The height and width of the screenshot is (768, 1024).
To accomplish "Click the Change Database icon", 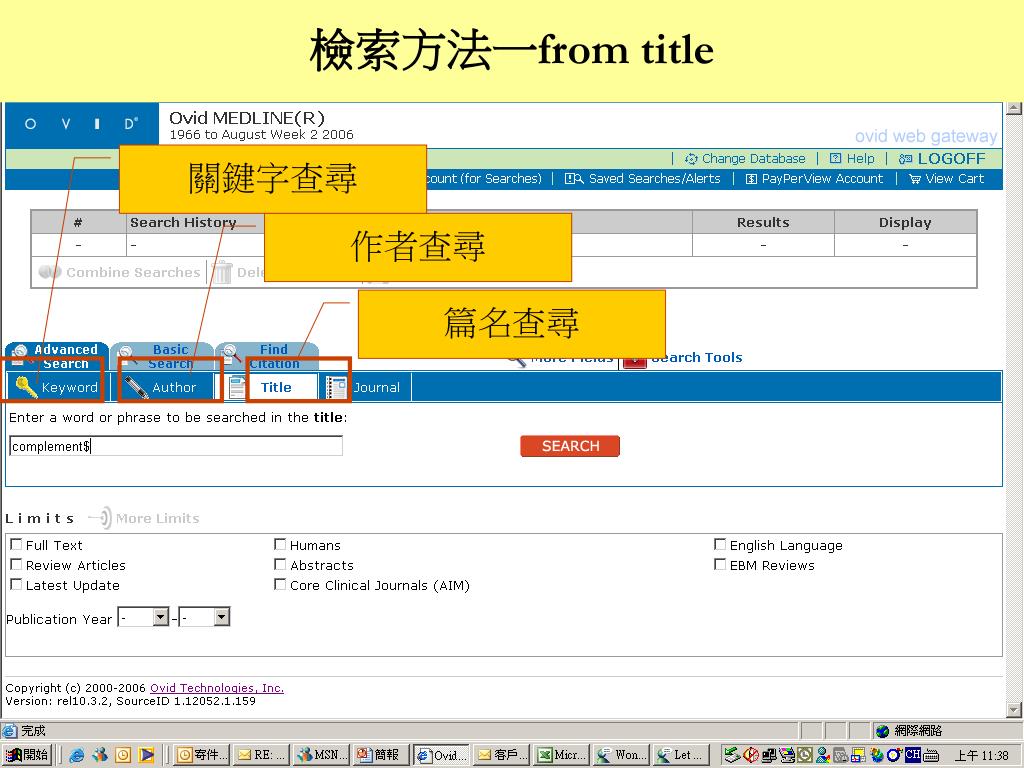I will tap(691, 159).
